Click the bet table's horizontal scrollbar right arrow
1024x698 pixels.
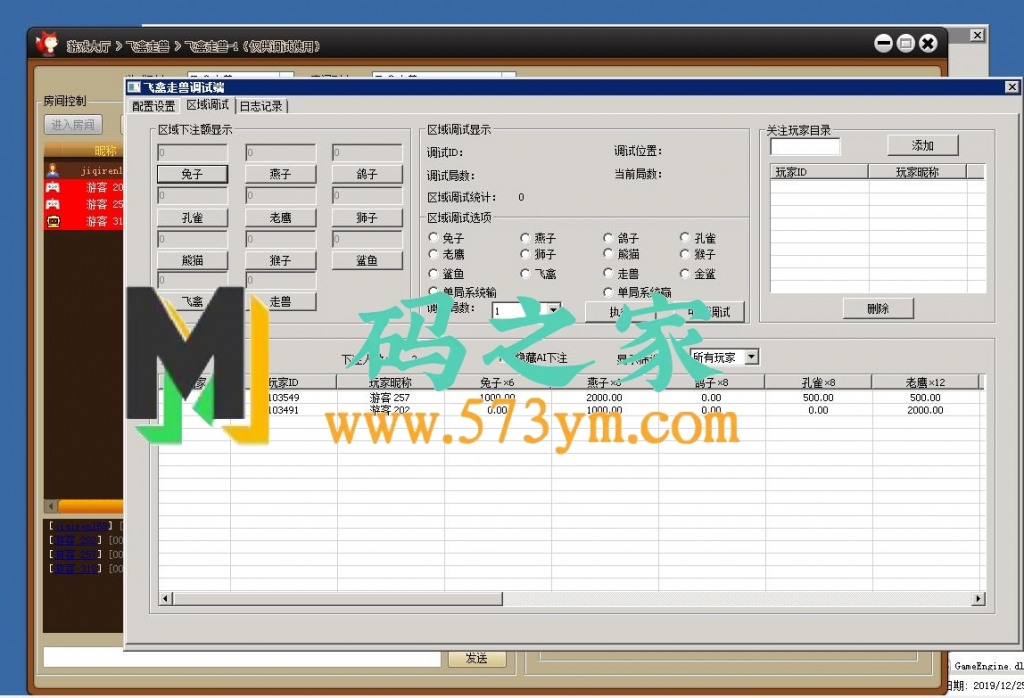click(978, 598)
